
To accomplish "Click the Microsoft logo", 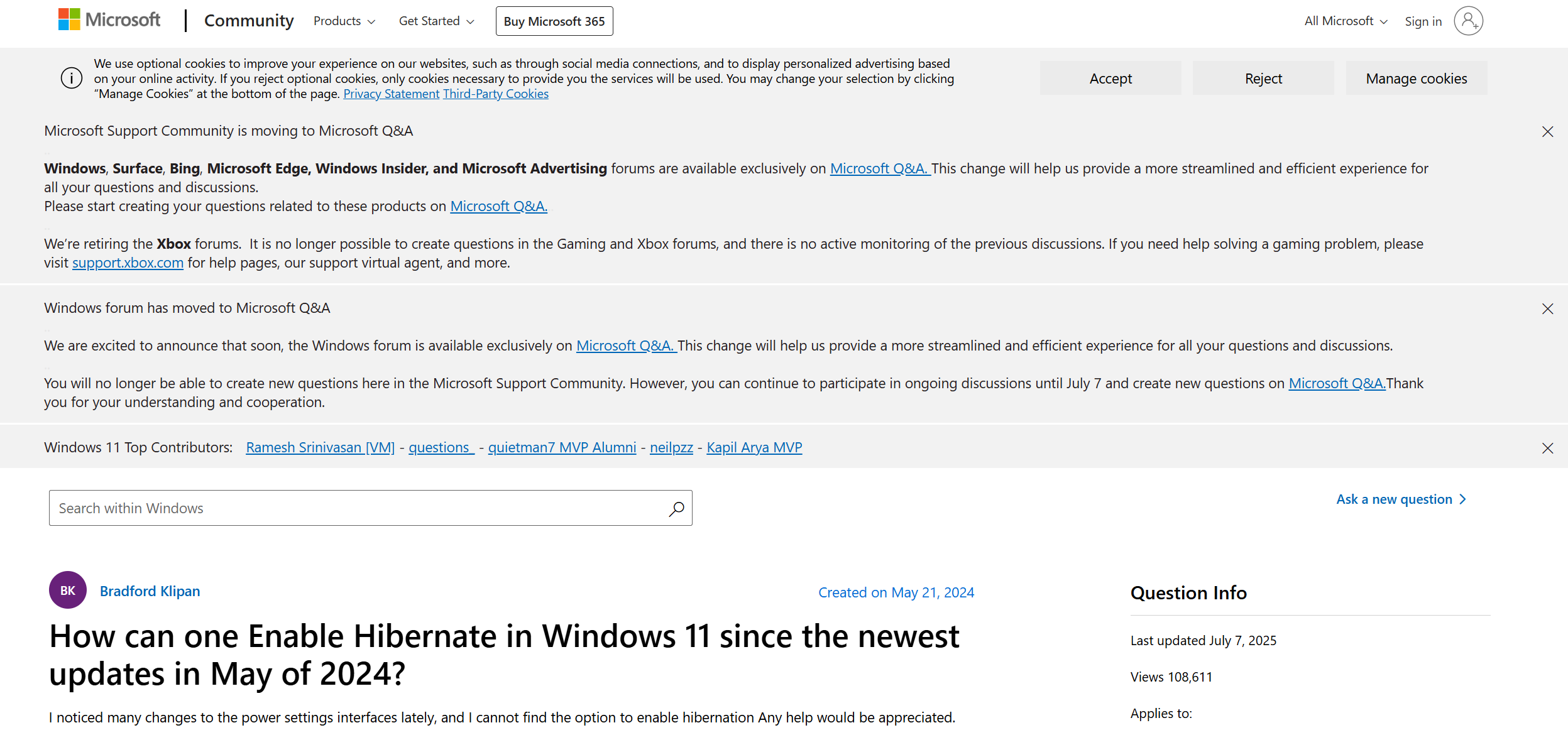I will click(x=109, y=20).
